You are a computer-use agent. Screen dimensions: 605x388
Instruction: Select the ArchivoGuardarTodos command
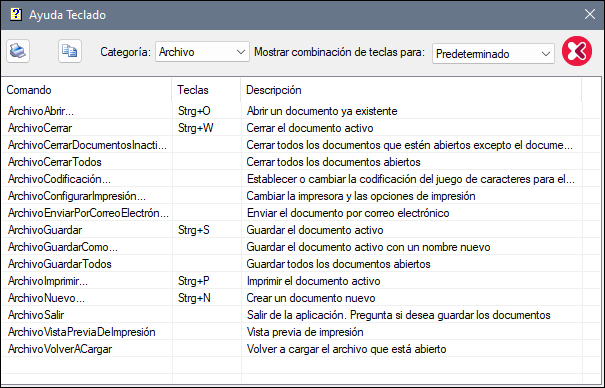coord(60,264)
